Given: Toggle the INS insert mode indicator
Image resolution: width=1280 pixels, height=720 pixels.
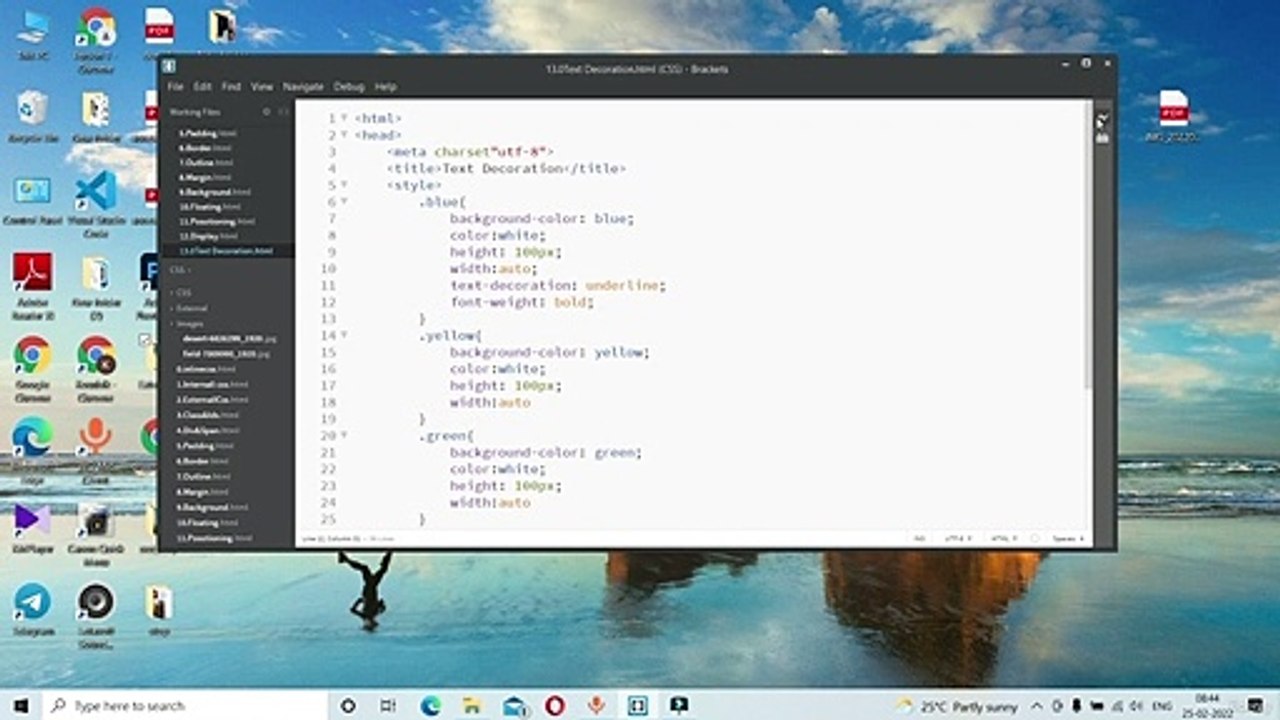Looking at the screenshot, I should [x=918, y=539].
